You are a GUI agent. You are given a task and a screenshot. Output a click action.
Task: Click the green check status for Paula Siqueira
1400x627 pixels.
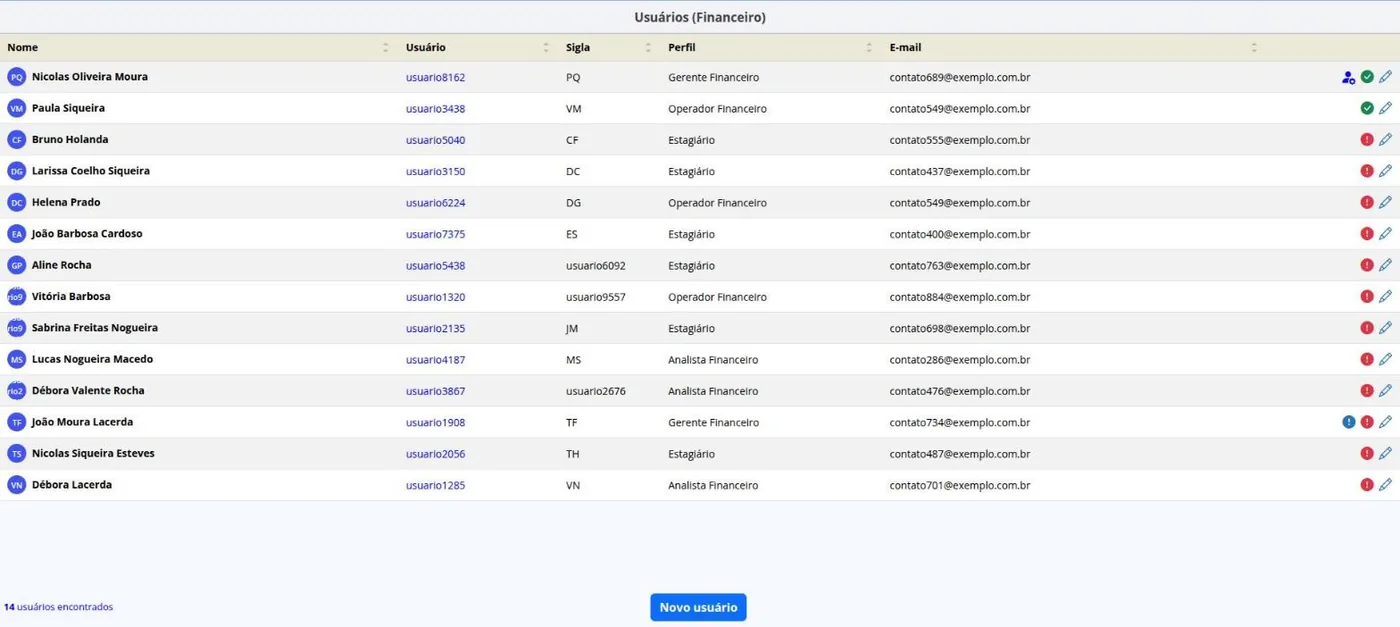coord(1367,108)
